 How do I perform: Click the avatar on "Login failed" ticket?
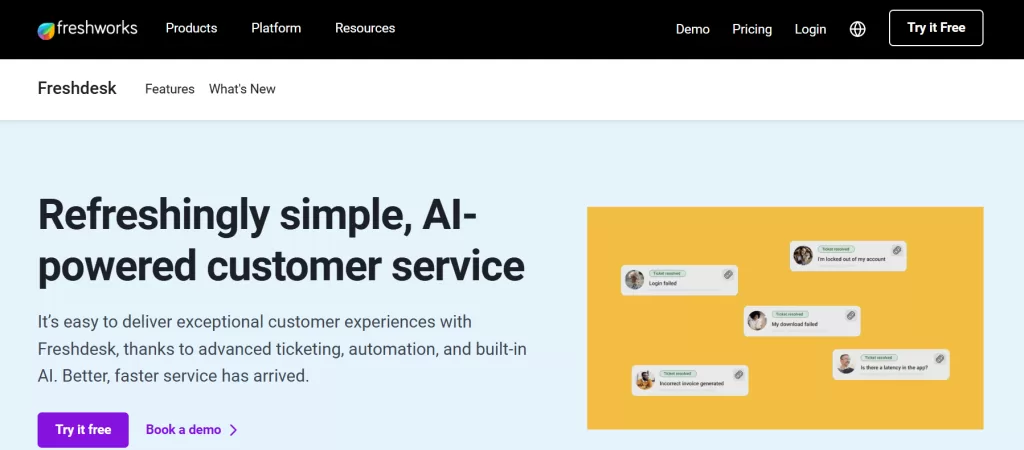click(x=634, y=279)
